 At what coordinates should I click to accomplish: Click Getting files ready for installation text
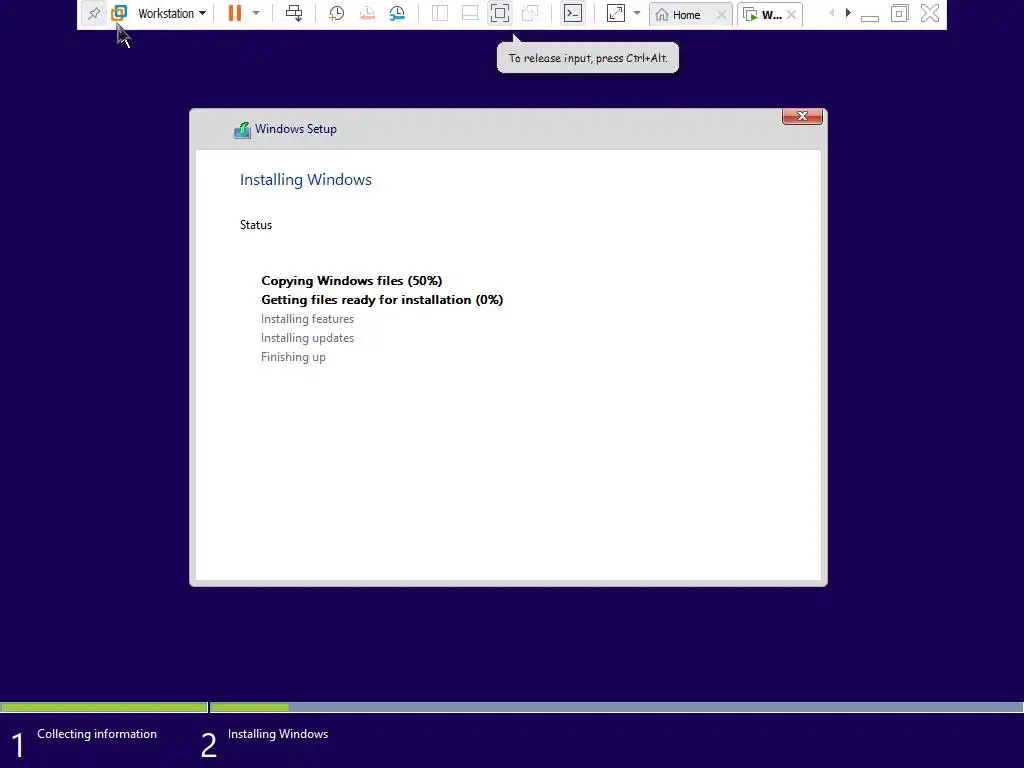[382, 300]
